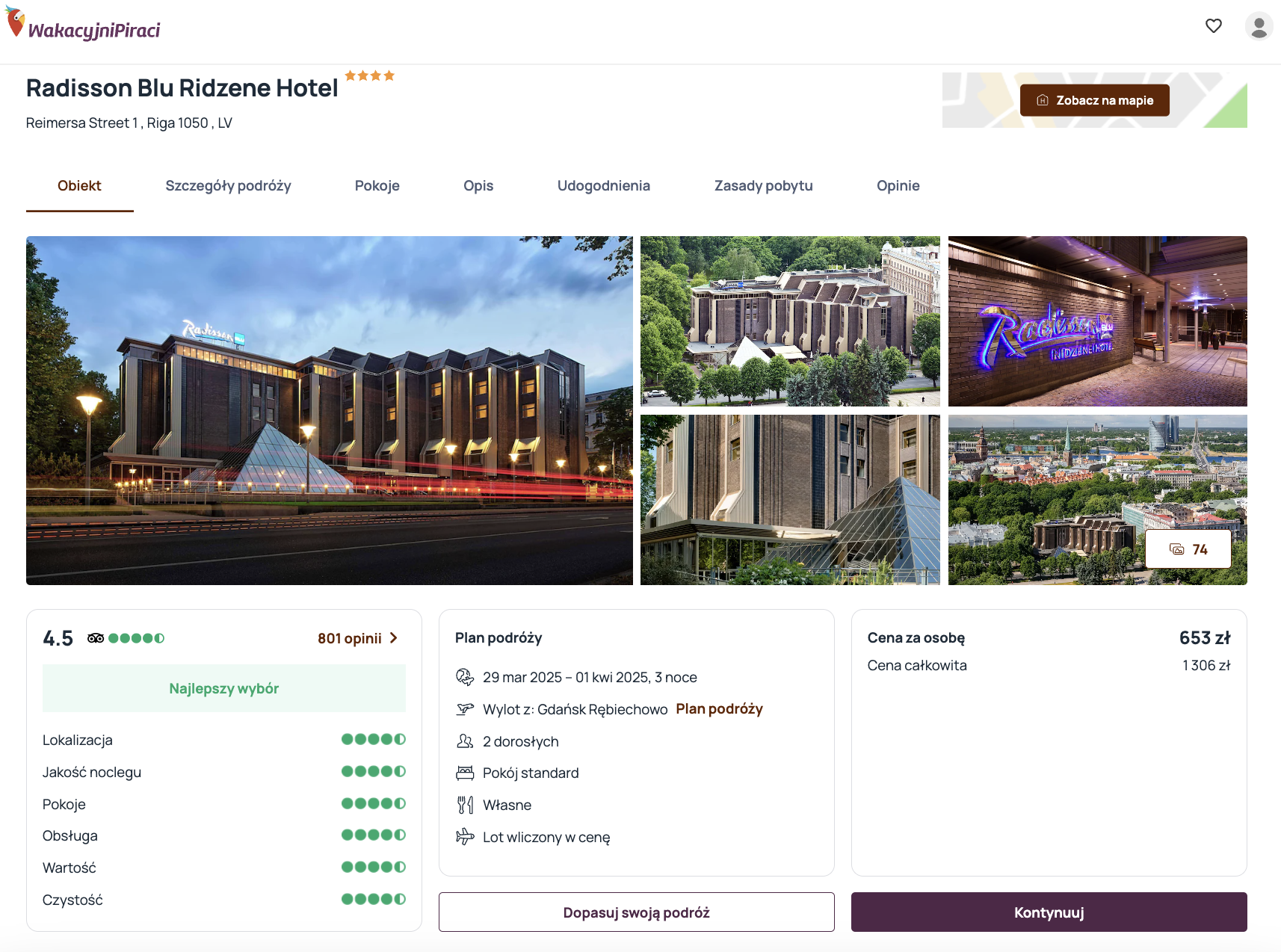Click the Pokoje rating dots in reviews

pos(374,803)
